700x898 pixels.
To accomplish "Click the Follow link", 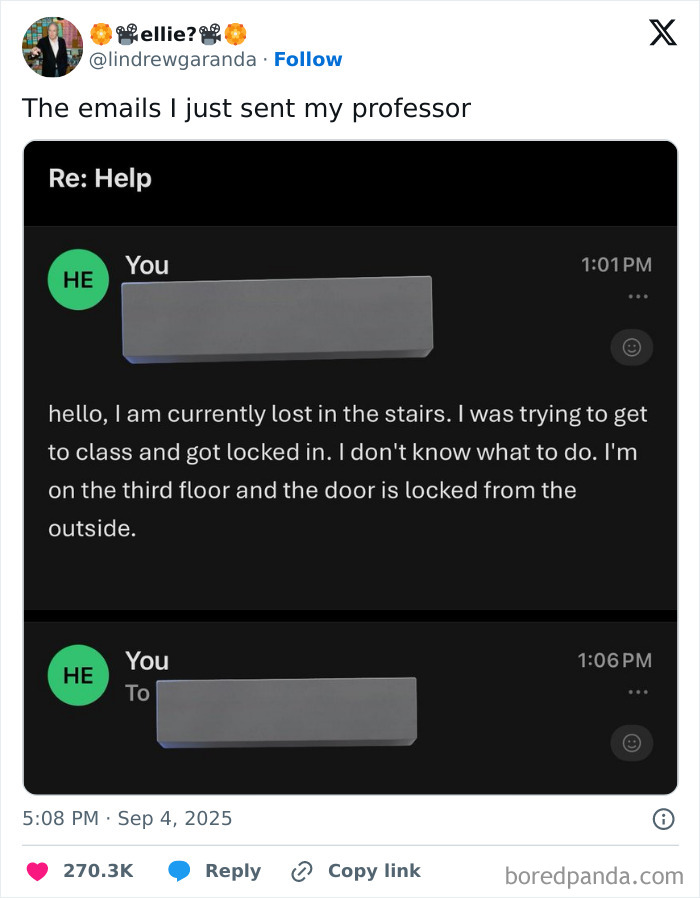I will [x=308, y=59].
